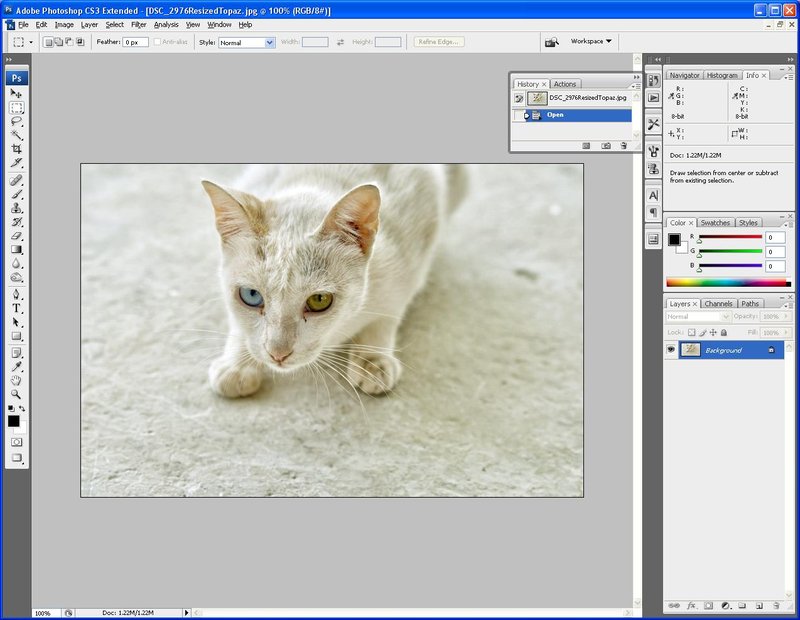Set history brush source on Open state
Viewport: 800px width, 620px height.
tap(519, 115)
